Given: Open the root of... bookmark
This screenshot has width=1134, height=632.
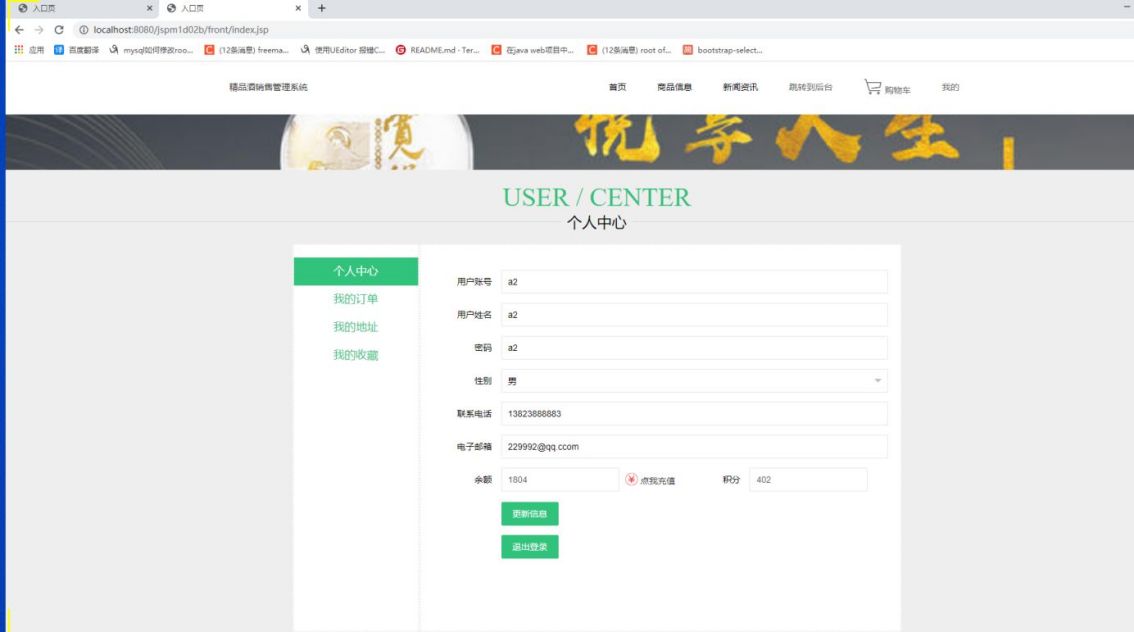Looking at the screenshot, I should click(629, 50).
